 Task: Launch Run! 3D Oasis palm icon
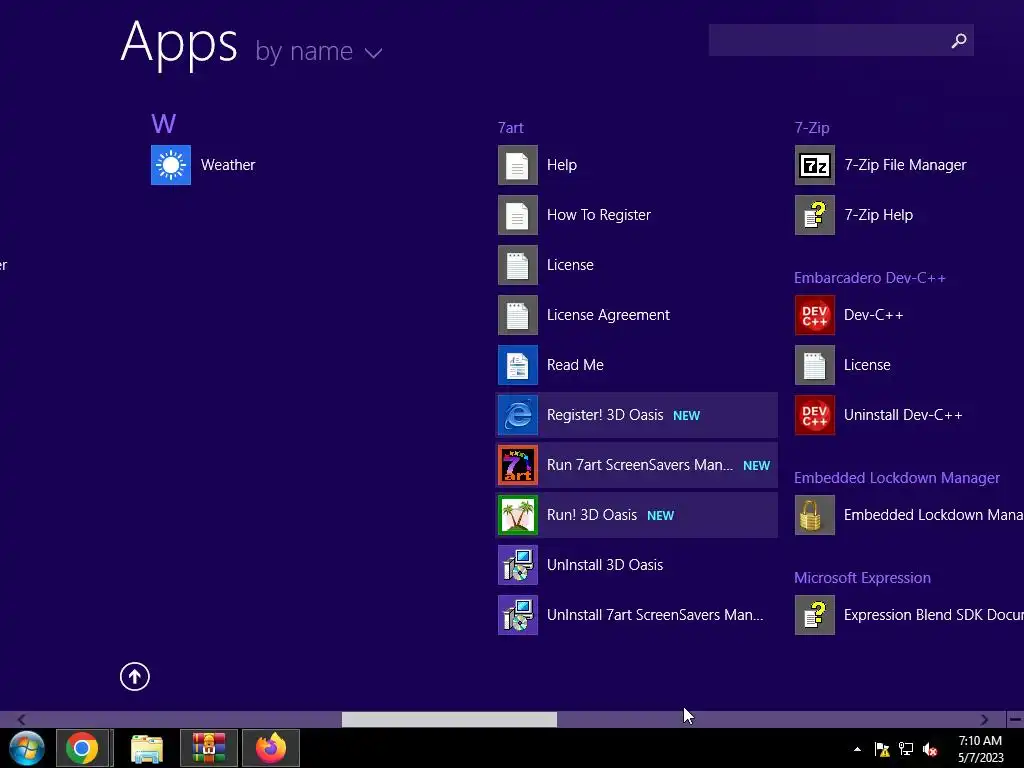517,515
